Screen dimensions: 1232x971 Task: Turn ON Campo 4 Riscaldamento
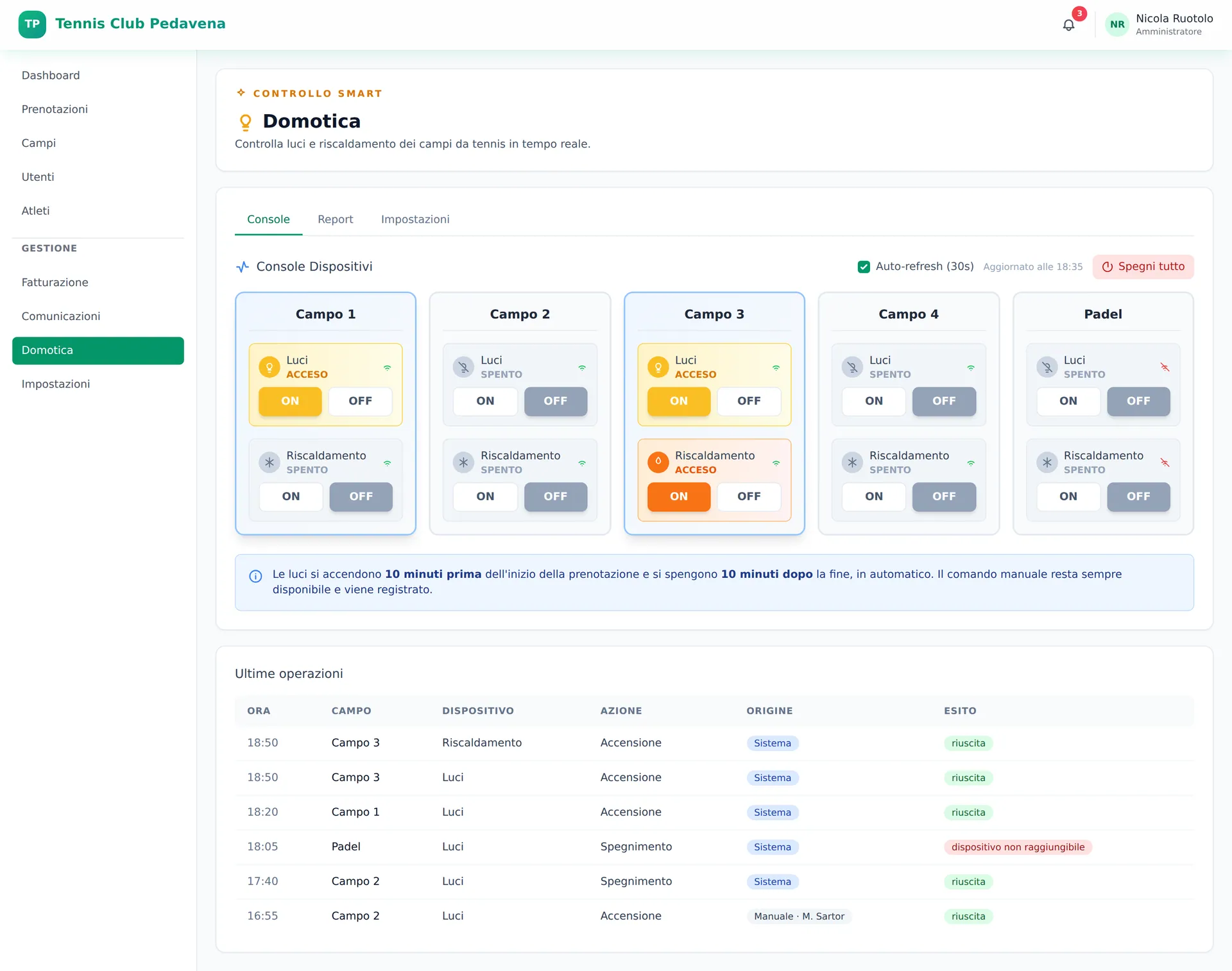(x=874, y=497)
